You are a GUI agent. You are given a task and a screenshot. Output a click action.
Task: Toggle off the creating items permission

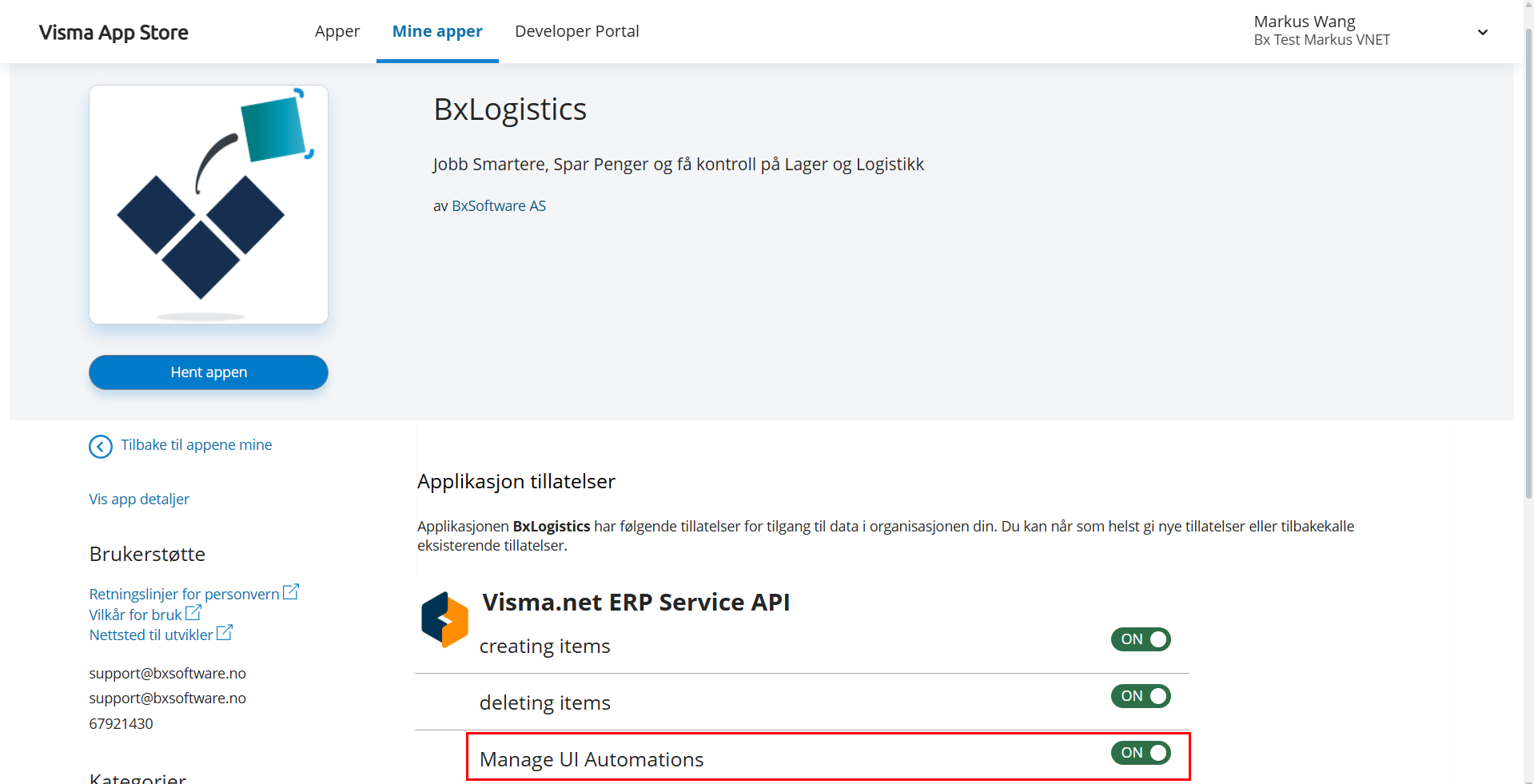(x=1141, y=639)
